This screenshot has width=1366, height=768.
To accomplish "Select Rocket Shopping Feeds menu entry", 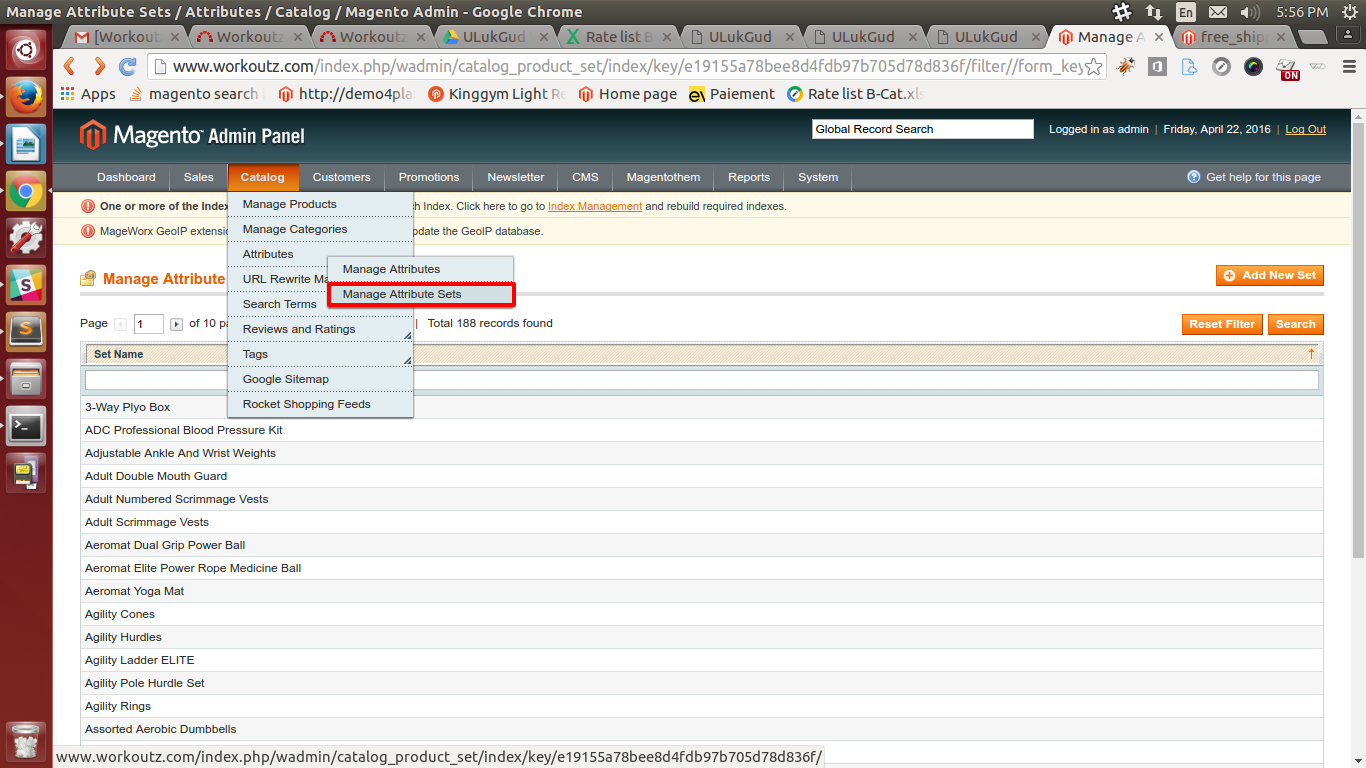I will tap(320, 404).
